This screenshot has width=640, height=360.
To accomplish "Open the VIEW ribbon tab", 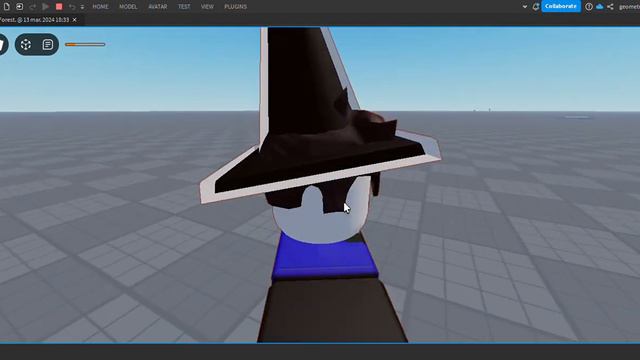I will [207, 7].
